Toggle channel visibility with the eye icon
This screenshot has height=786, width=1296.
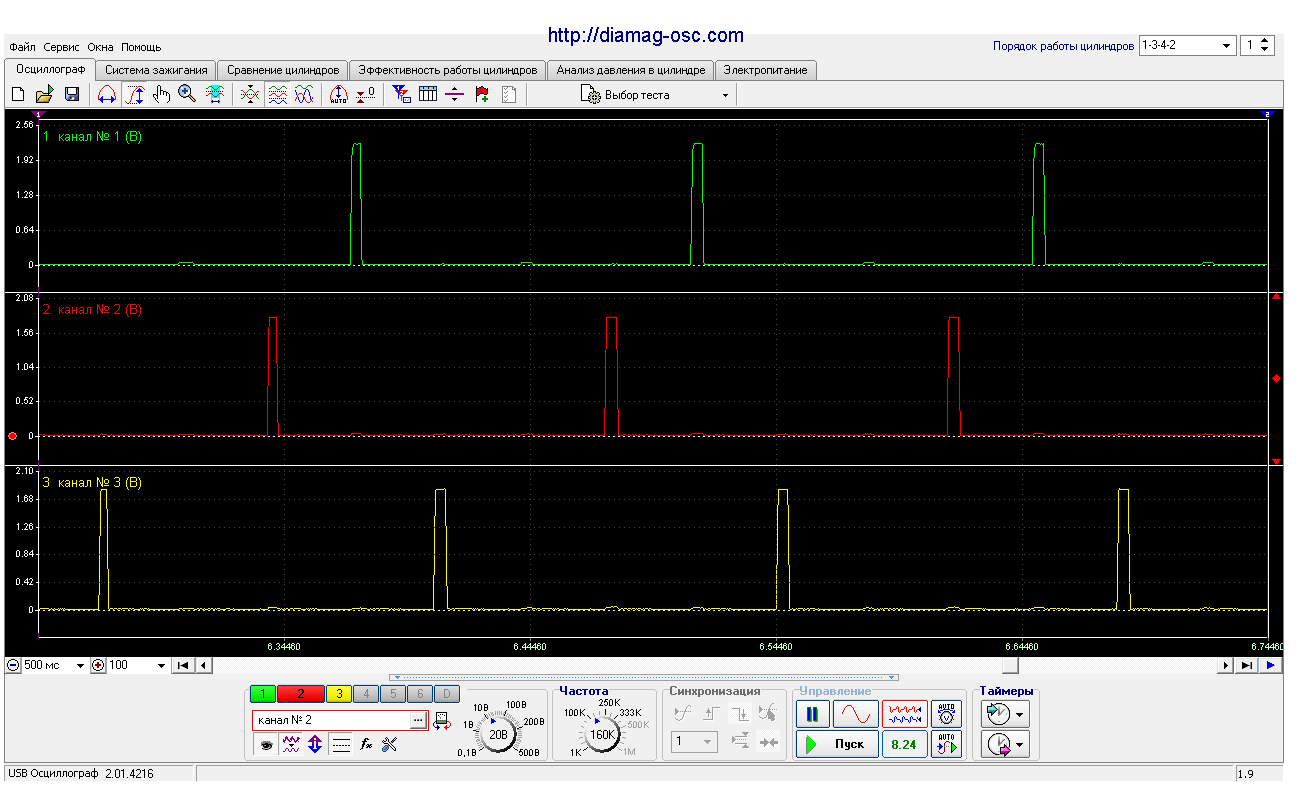pos(265,744)
